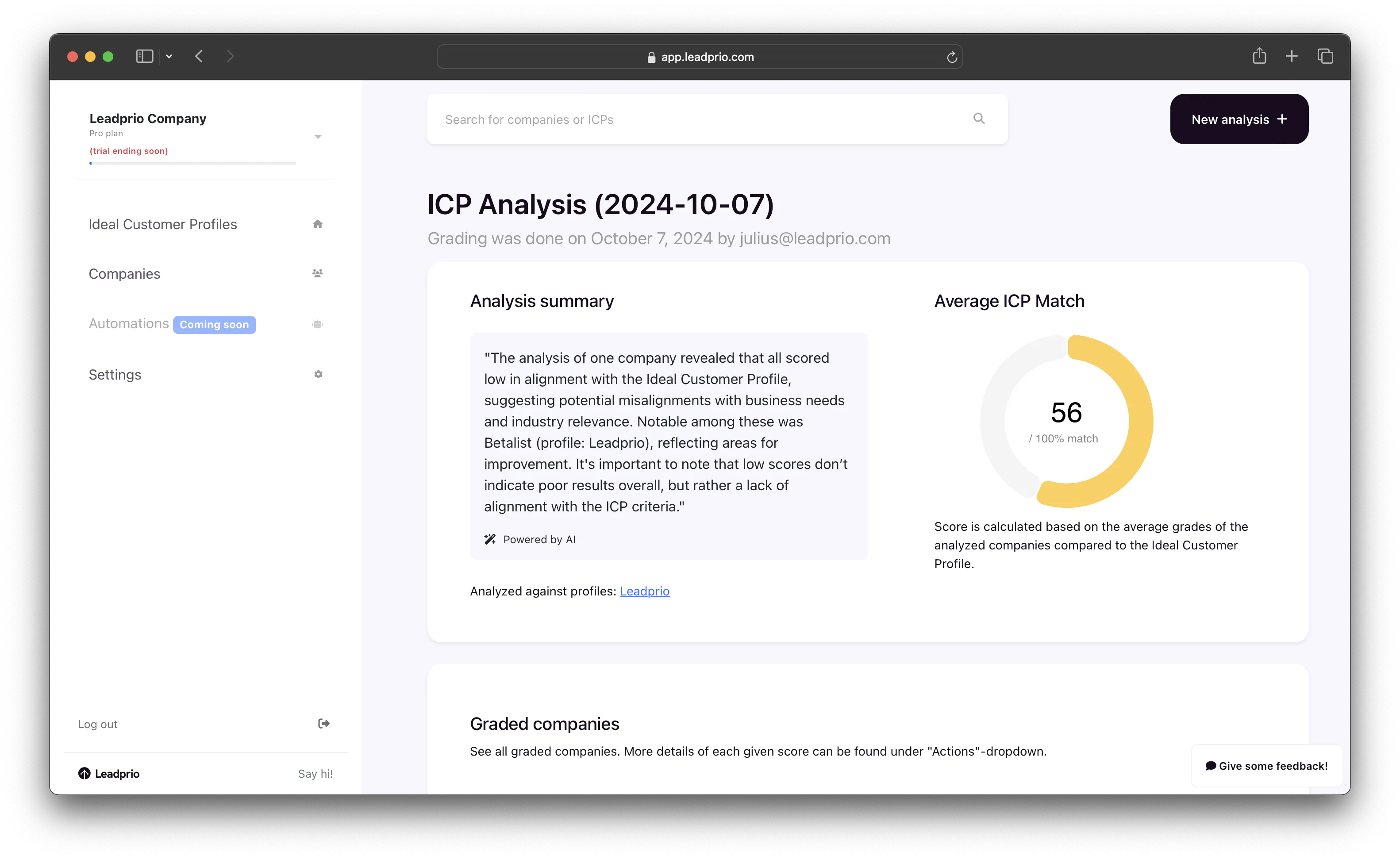Click the 56 score value
The height and width of the screenshot is (860, 1400).
pos(1066,412)
